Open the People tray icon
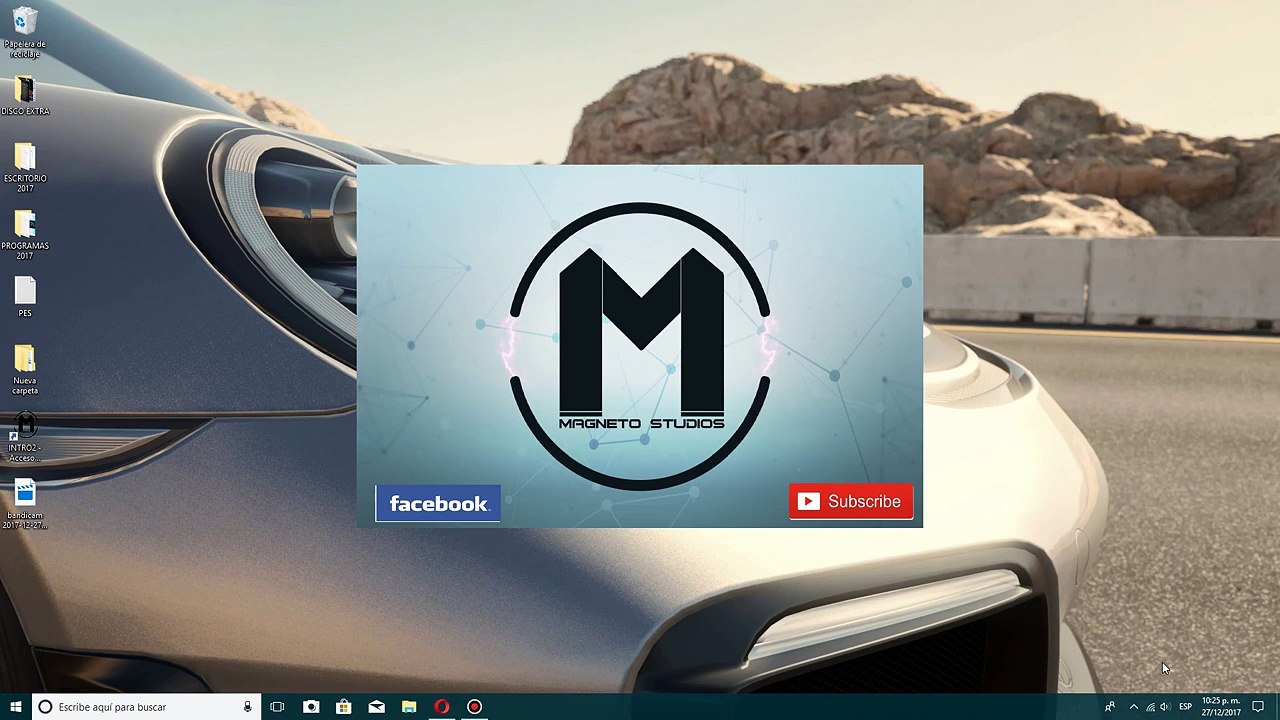The height and width of the screenshot is (720, 1280). 1110,707
